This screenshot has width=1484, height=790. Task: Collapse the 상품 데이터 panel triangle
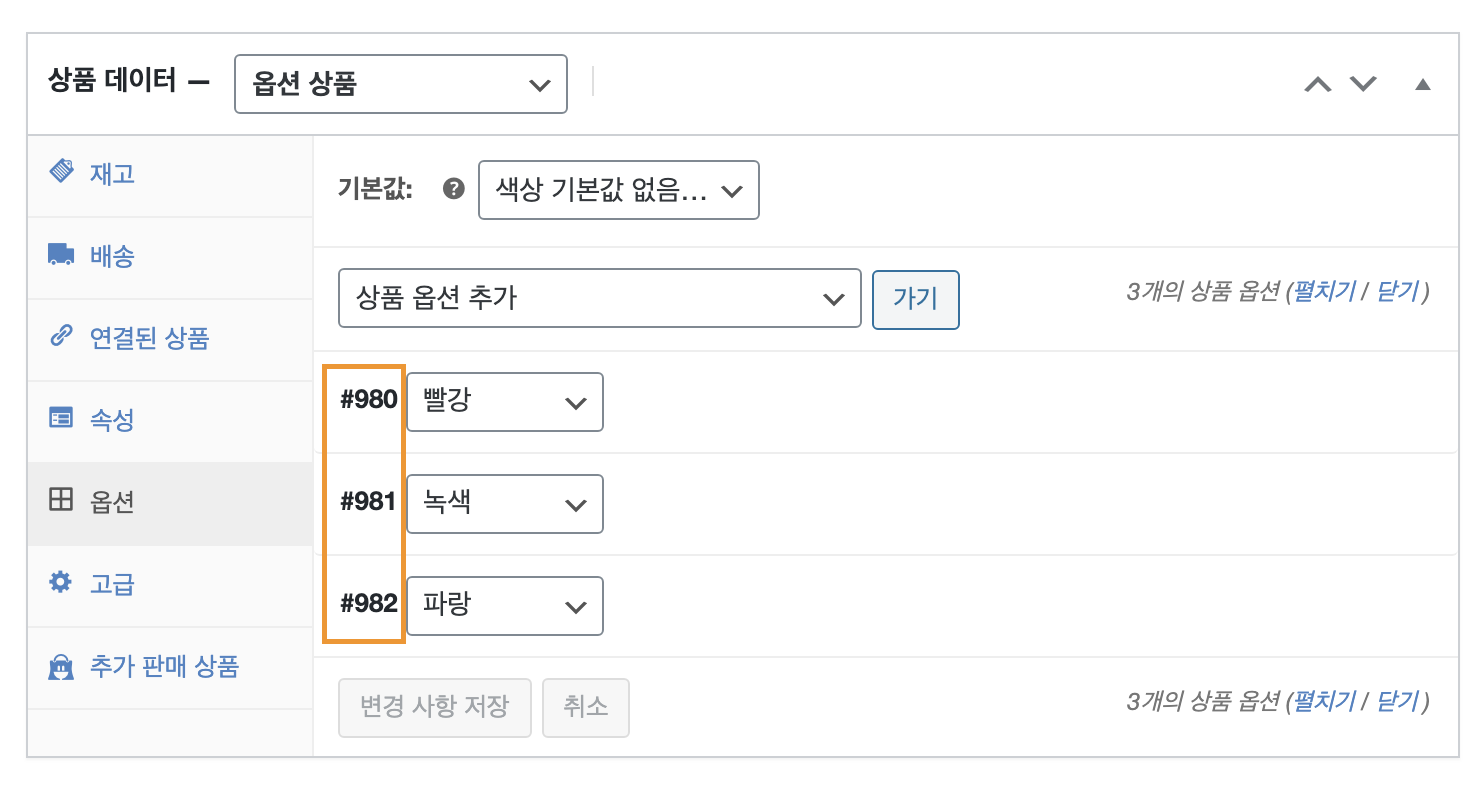[1422, 84]
